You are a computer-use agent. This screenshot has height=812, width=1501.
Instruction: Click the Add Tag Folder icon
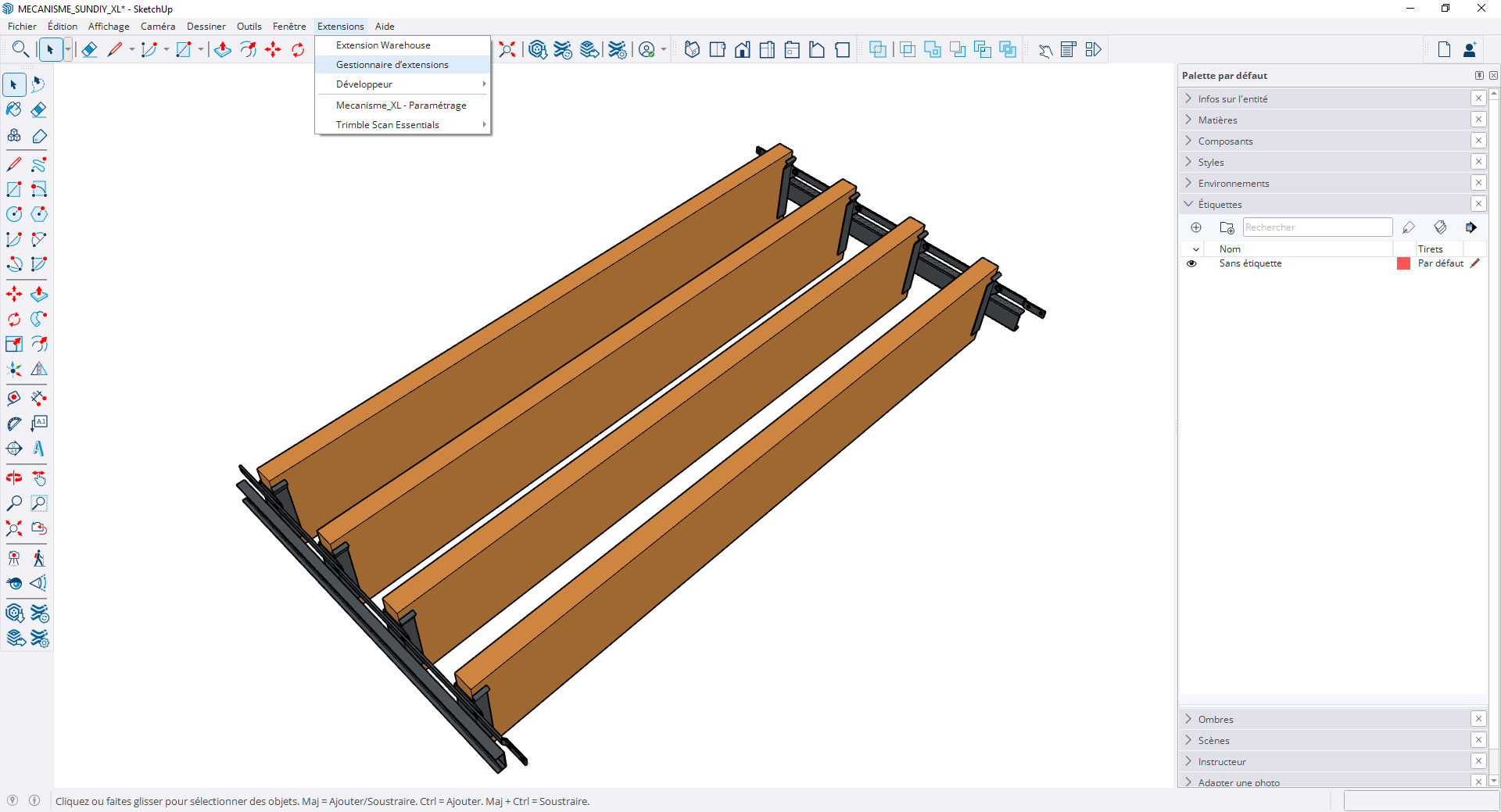1227,227
